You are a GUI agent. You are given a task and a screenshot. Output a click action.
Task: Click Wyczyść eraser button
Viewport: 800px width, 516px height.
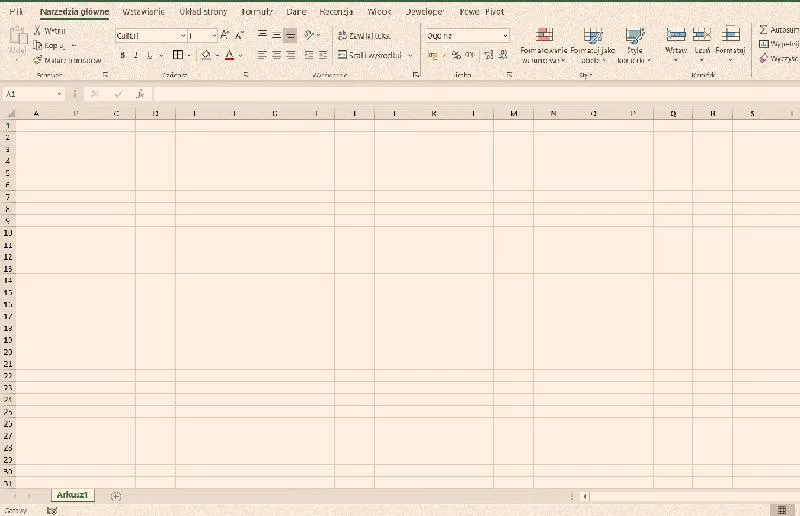[779, 59]
